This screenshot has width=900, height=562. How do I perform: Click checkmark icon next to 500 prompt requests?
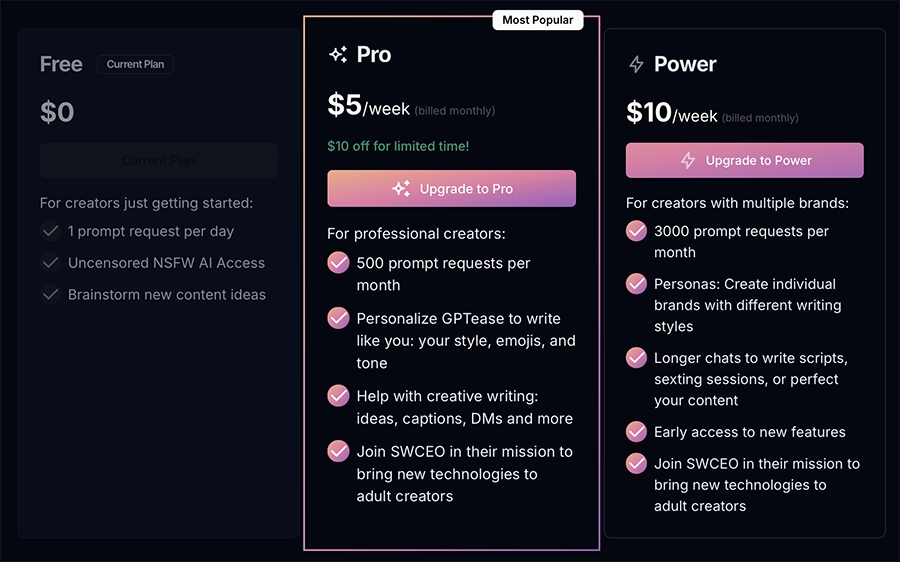coord(338,263)
